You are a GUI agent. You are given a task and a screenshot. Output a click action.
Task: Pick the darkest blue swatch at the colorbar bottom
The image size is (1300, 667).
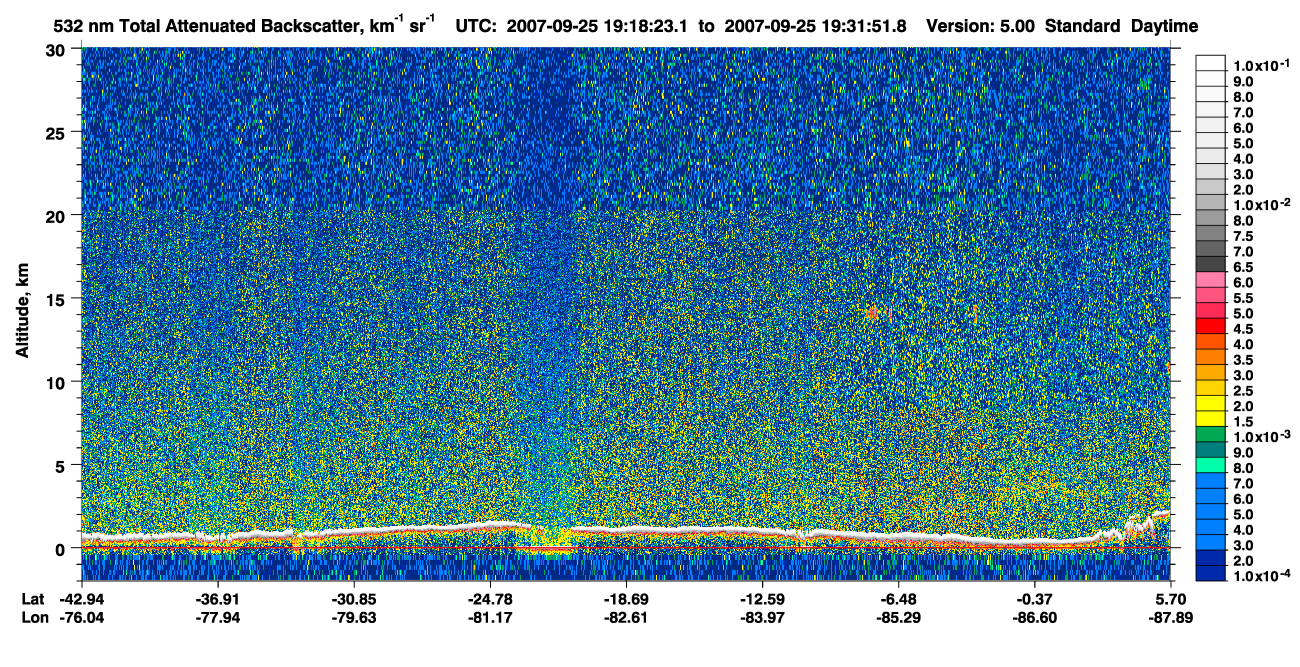point(1210,574)
